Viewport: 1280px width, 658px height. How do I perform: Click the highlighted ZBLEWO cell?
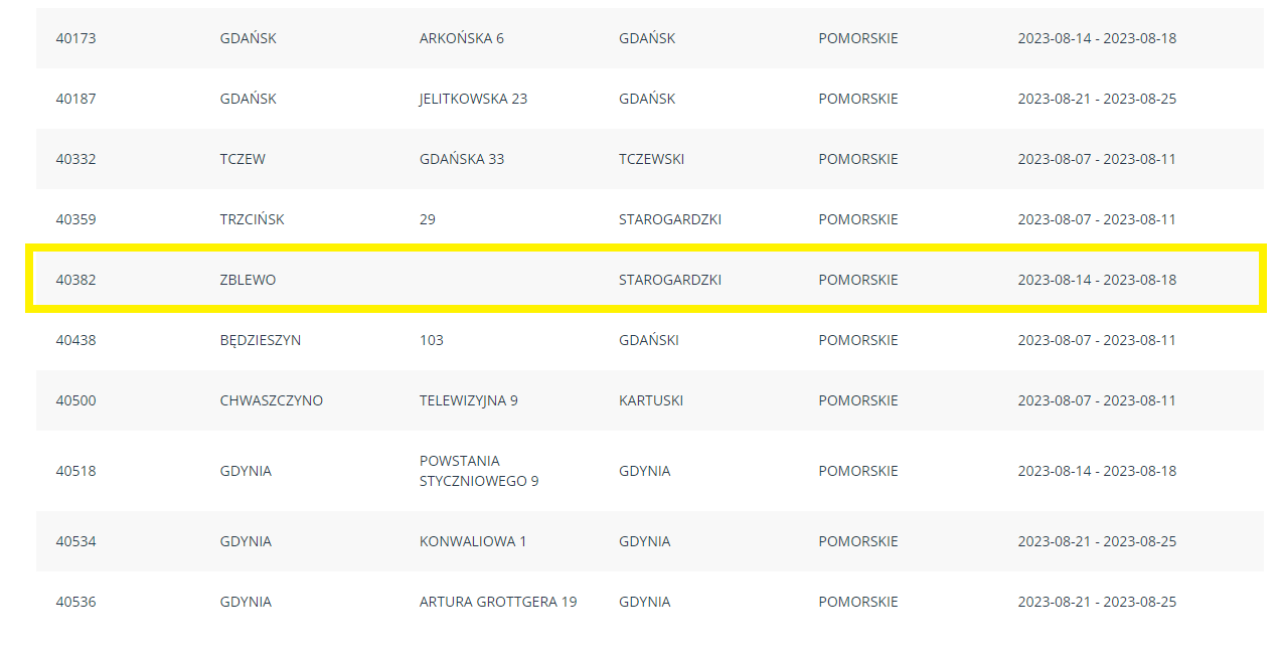(x=248, y=280)
